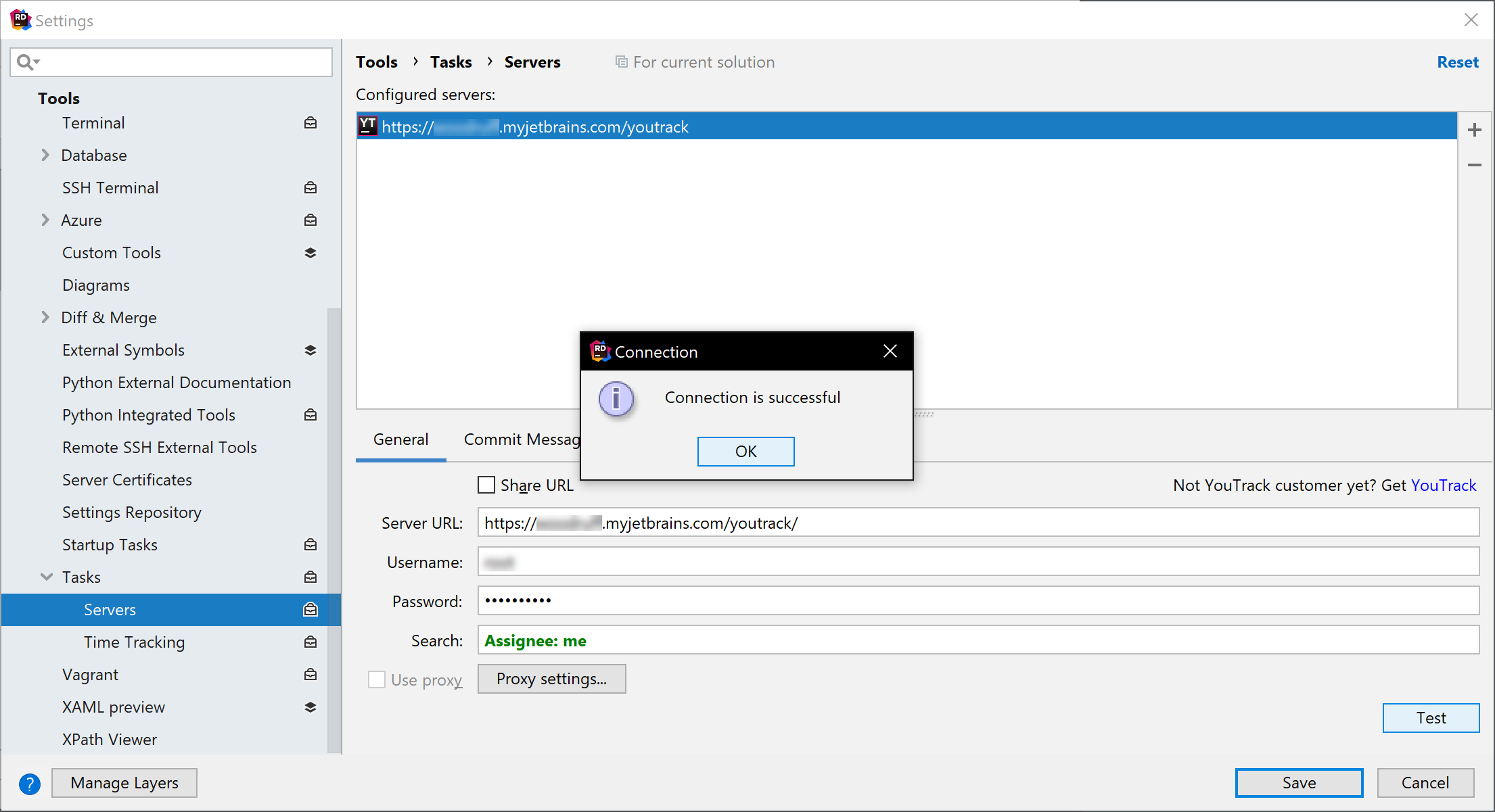The height and width of the screenshot is (812, 1495).
Task: Open the YouTrack hyperlink
Action: 1444,485
